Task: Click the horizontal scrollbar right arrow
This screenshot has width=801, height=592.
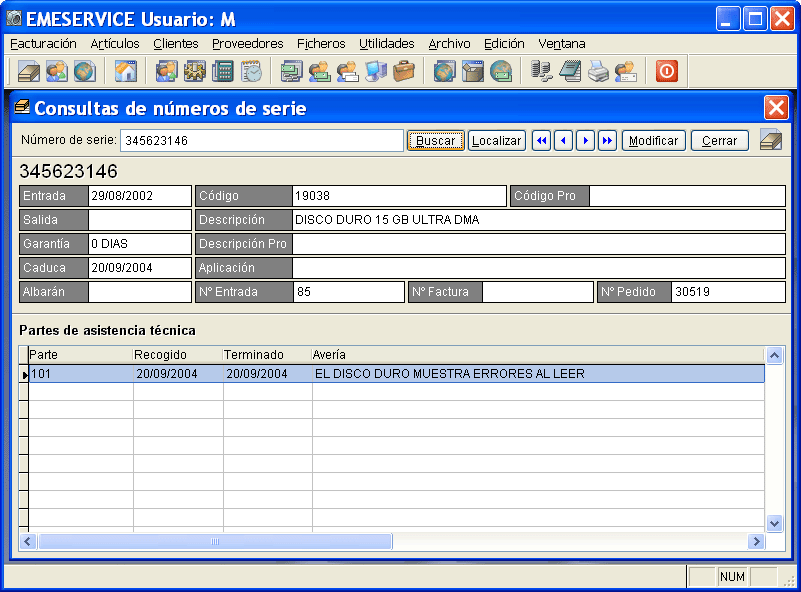Action: coord(756,541)
